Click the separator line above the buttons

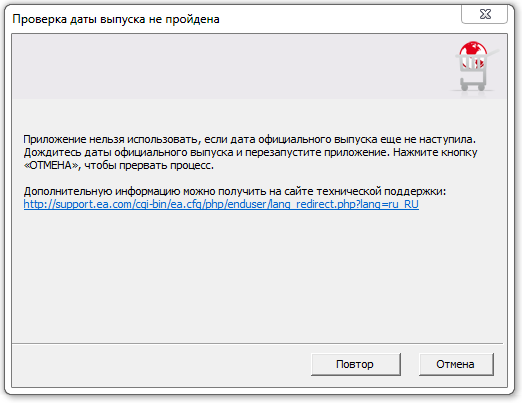[x=257, y=343]
